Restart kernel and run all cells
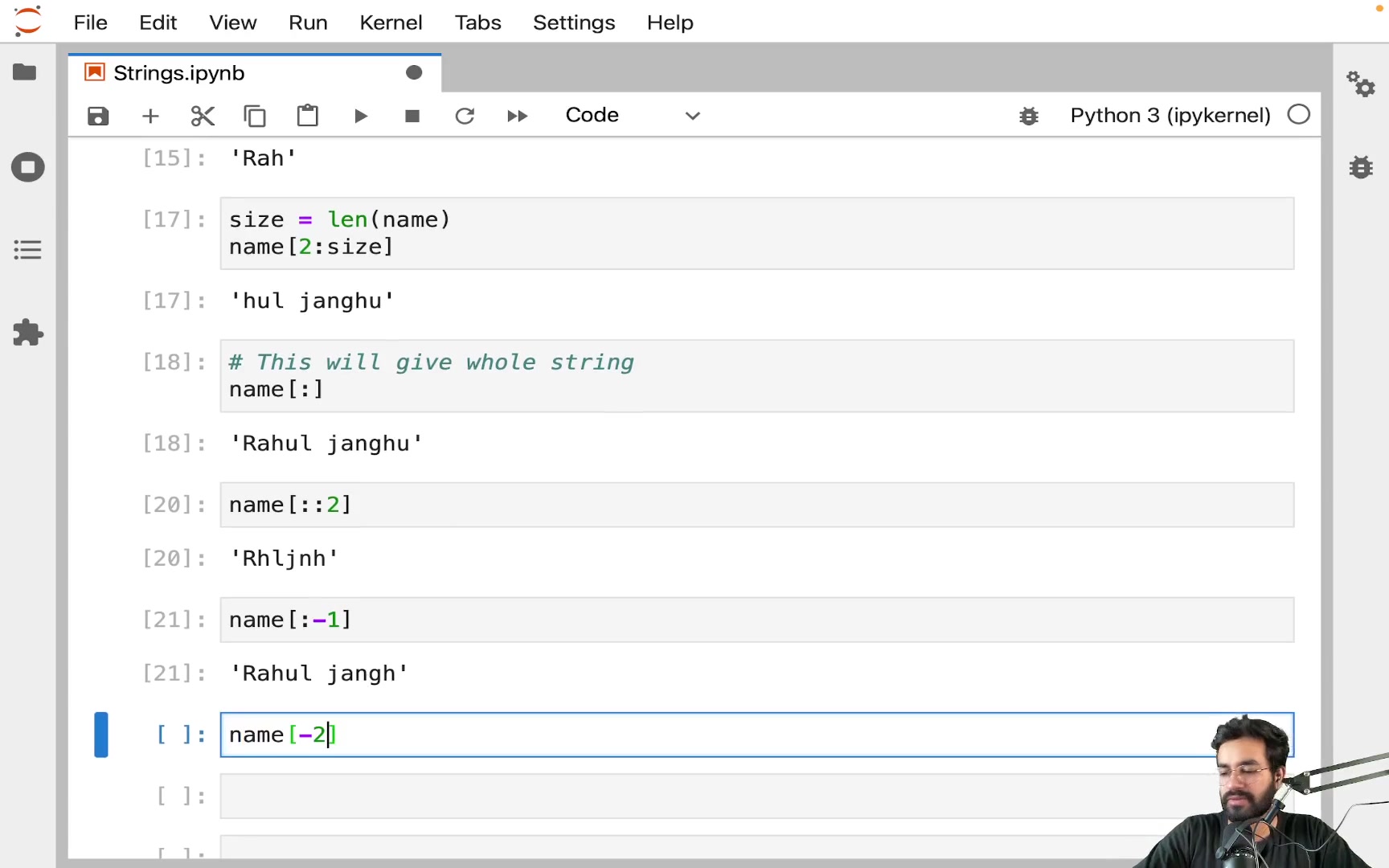This screenshot has height=868, width=1389. 517,116
